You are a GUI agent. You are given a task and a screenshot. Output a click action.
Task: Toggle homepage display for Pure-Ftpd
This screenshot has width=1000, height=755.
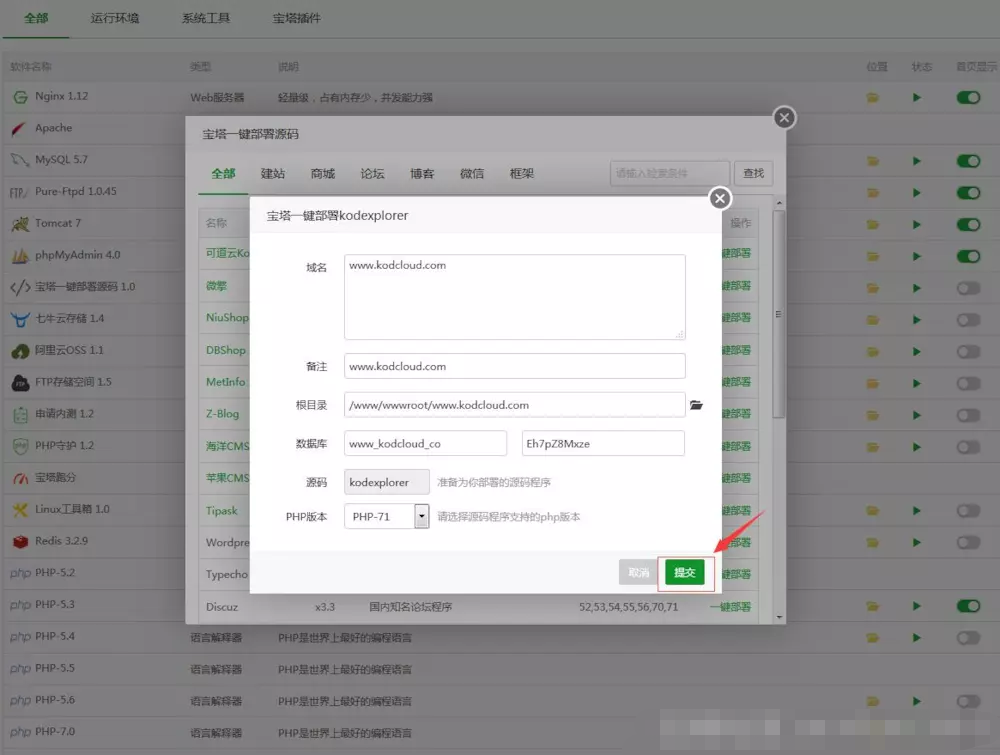(968, 193)
